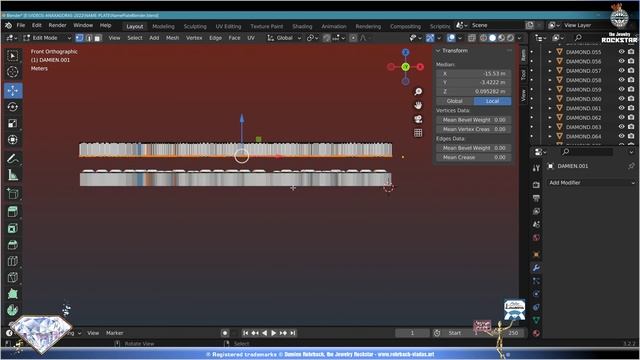The width and height of the screenshot is (640, 360).
Task: Expand the DIAMOND.057 tree item
Action: coord(550,71)
